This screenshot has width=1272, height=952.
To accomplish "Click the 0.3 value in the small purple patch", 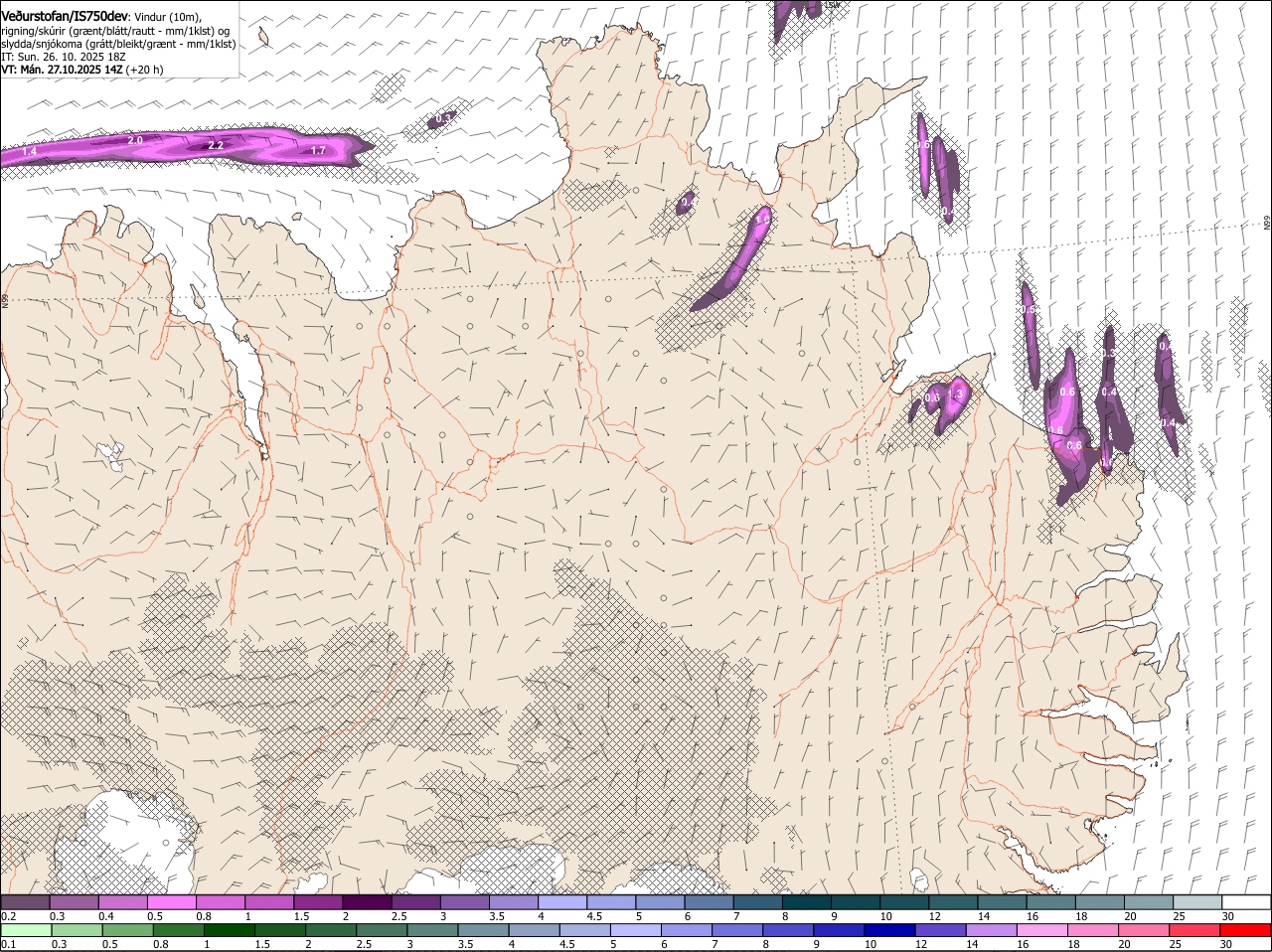I will coord(444,118).
